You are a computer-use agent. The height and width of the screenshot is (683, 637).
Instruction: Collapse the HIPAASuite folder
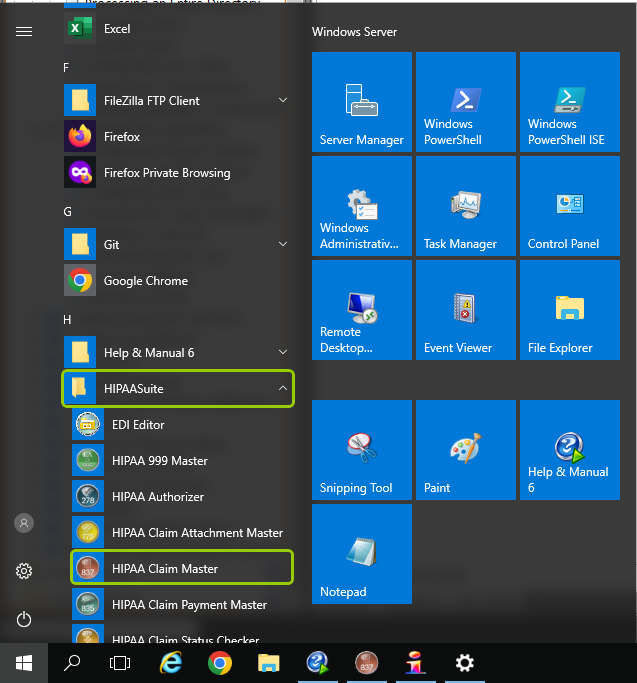[x=178, y=389]
